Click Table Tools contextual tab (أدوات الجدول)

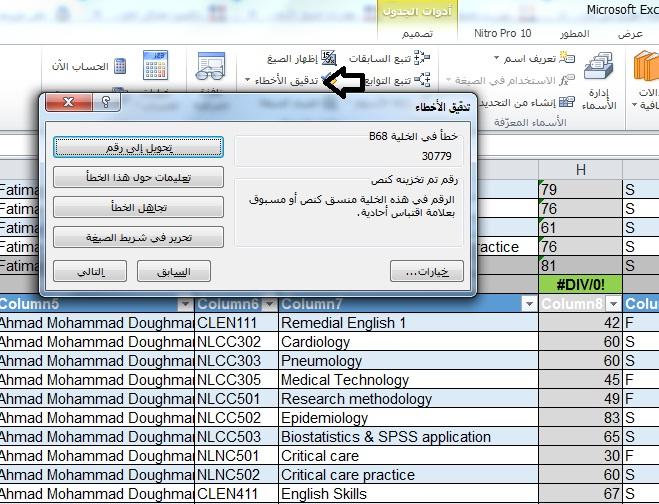(417, 11)
